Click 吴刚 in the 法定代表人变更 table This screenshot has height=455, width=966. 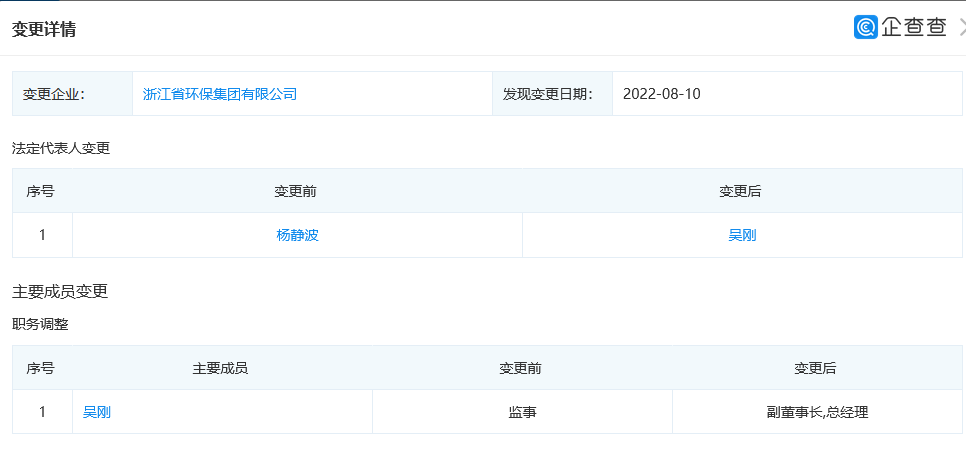pyautogui.click(x=741, y=236)
